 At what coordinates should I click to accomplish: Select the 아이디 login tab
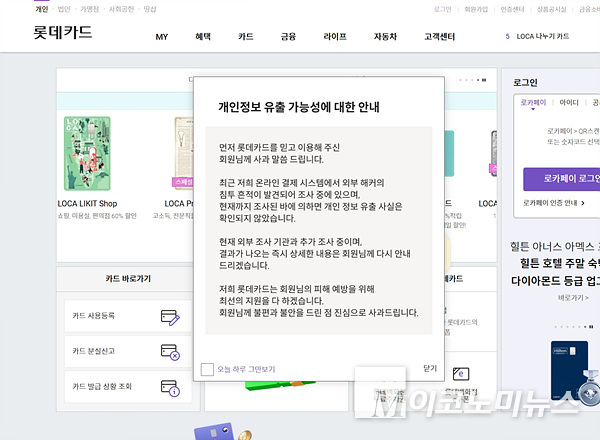click(x=569, y=102)
